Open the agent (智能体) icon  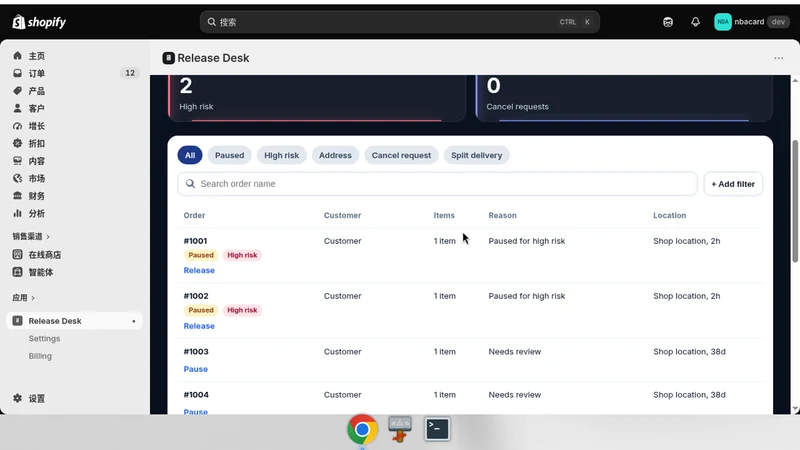click(17, 272)
